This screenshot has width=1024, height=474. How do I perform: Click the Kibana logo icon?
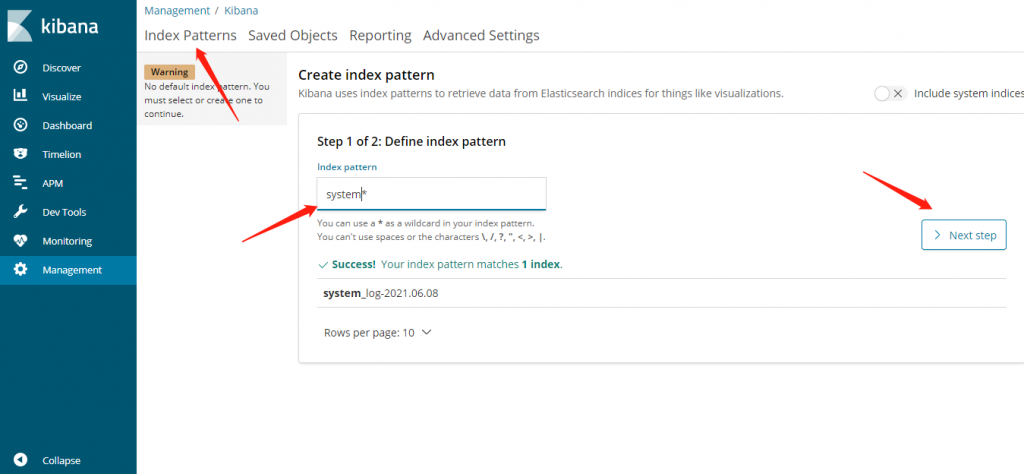(x=20, y=26)
